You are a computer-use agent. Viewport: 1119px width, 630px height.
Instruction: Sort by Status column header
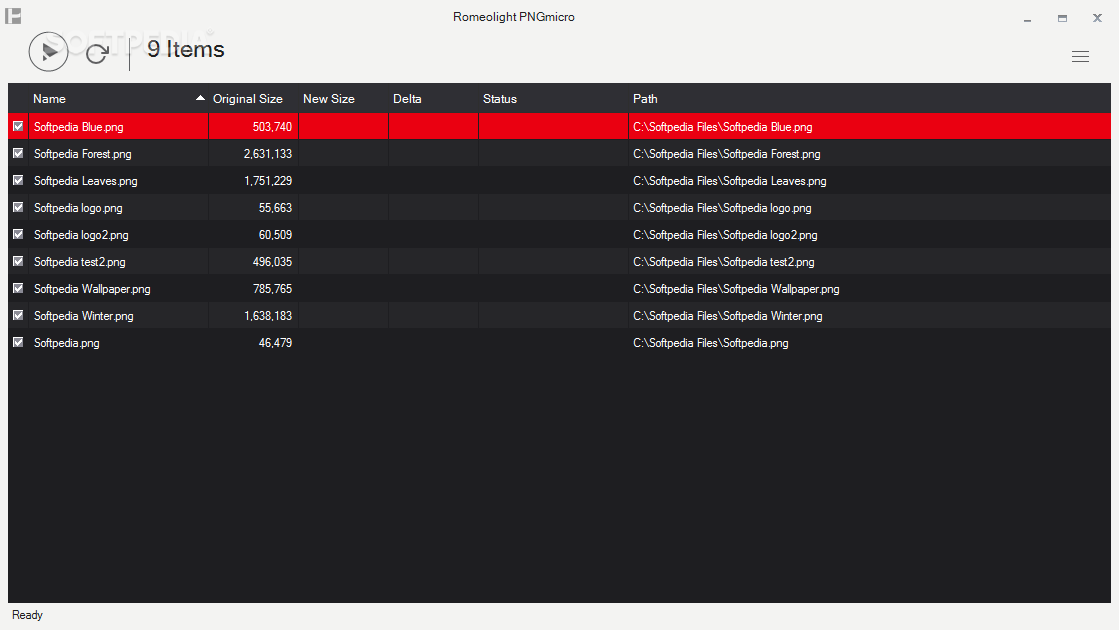pos(500,98)
